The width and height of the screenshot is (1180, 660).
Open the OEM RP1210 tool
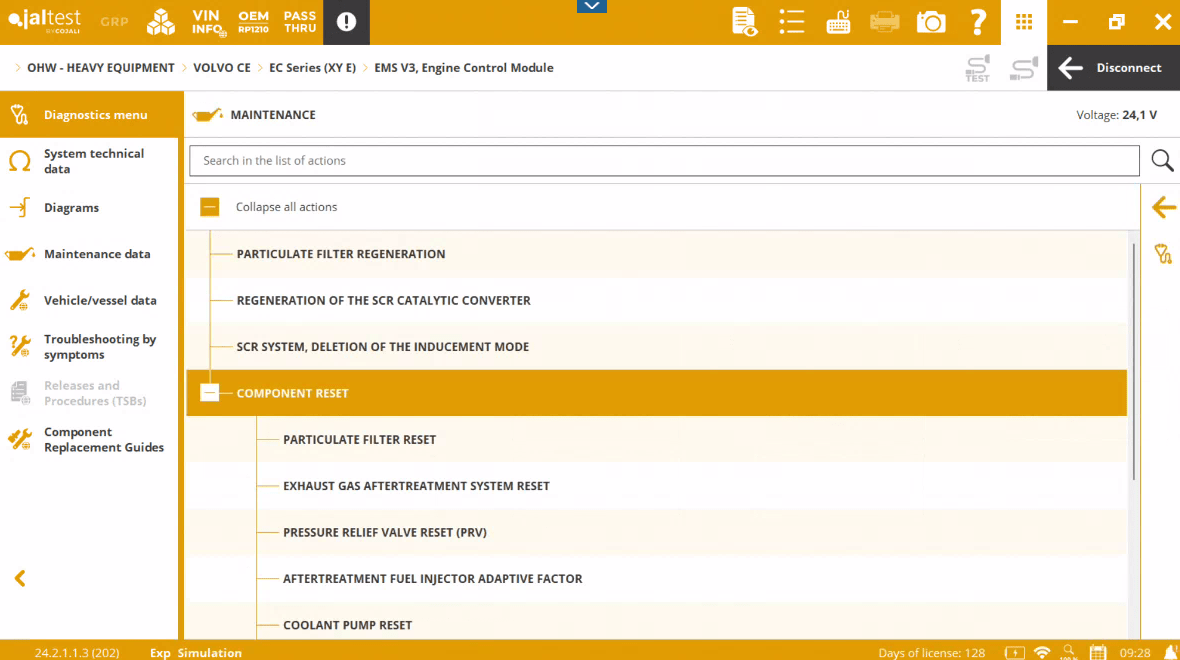(x=253, y=22)
